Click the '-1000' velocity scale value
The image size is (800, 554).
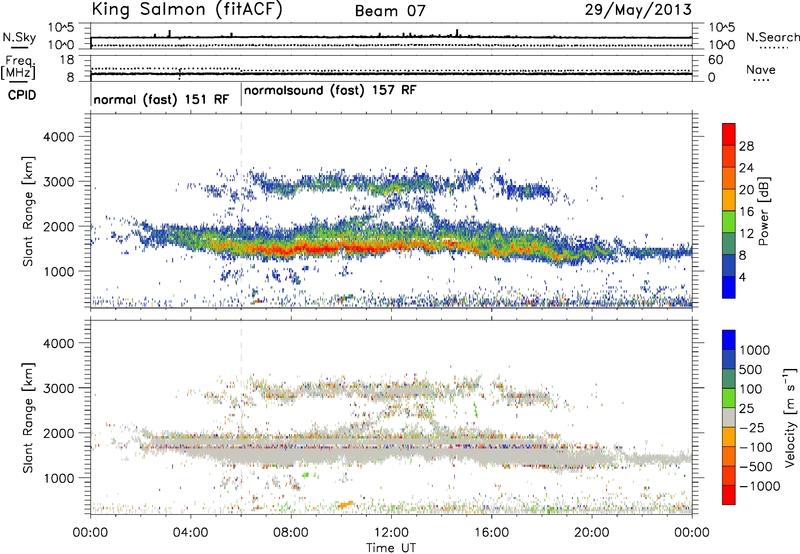[x=760, y=486]
